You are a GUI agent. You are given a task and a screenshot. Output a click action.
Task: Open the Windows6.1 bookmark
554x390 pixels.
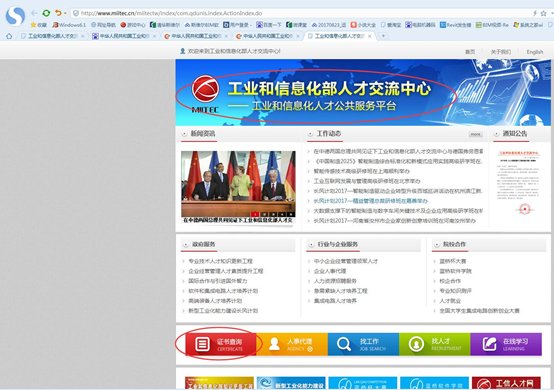pyautogui.click(x=69, y=25)
